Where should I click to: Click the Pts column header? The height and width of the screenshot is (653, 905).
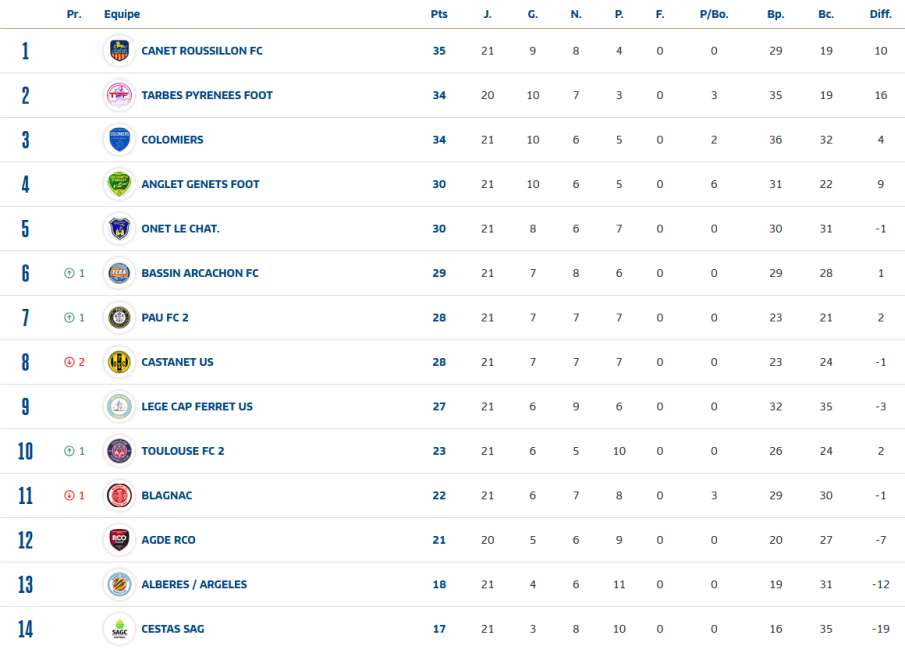click(x=439, y=15)
